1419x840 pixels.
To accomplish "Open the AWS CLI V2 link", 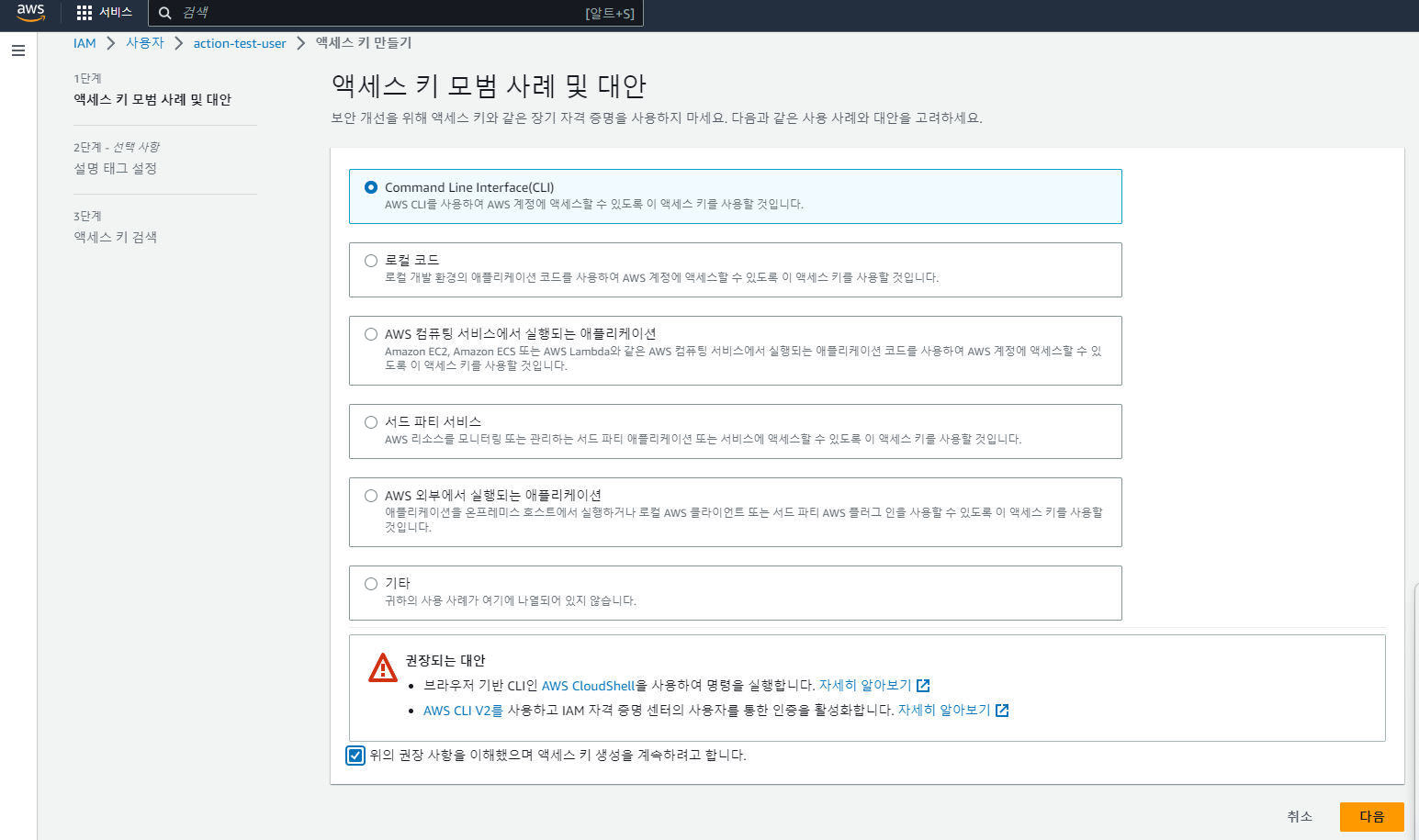I will (x=463, y=711).
